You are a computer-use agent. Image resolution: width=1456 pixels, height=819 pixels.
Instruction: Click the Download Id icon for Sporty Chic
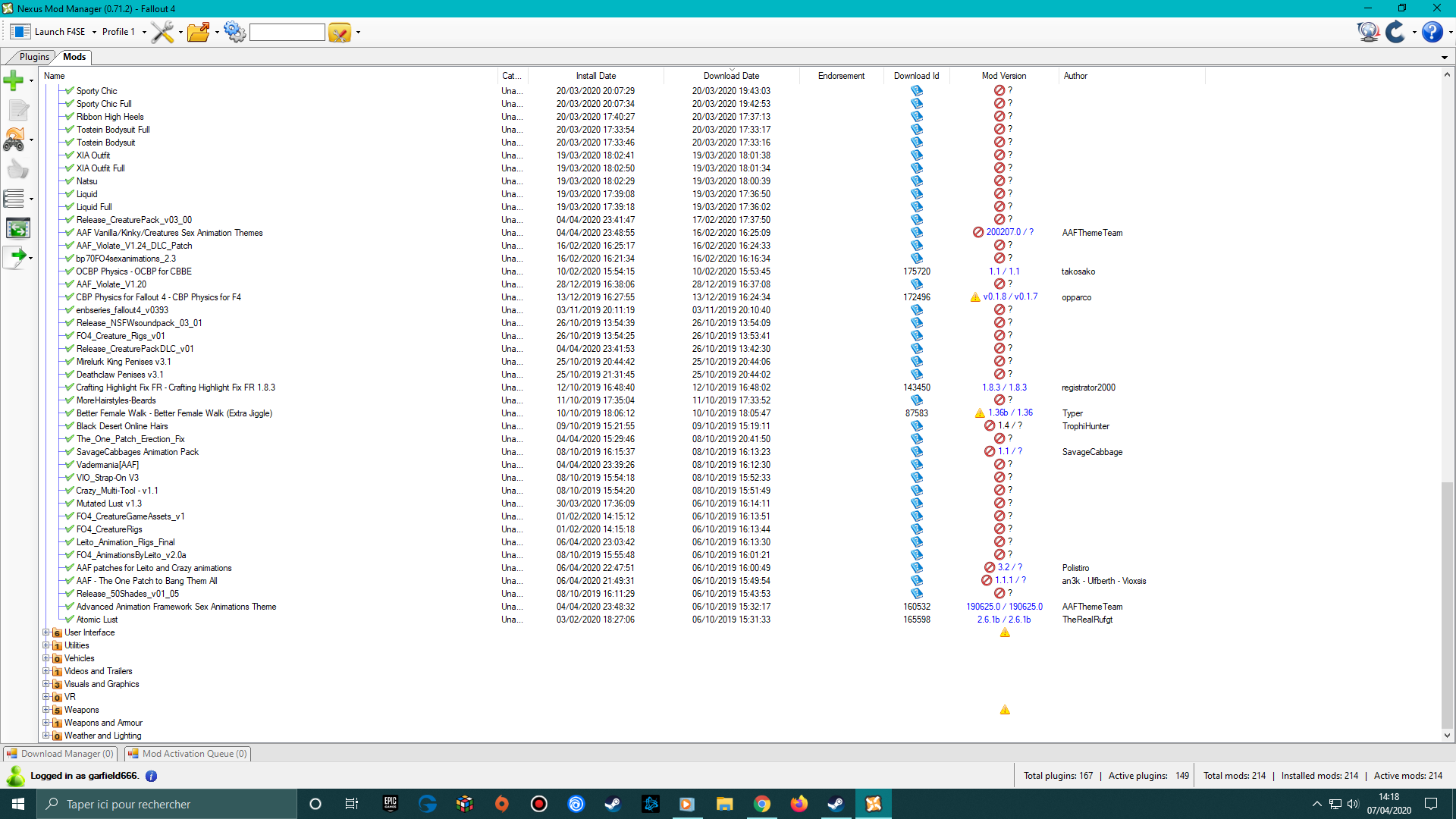coord(917,91)
